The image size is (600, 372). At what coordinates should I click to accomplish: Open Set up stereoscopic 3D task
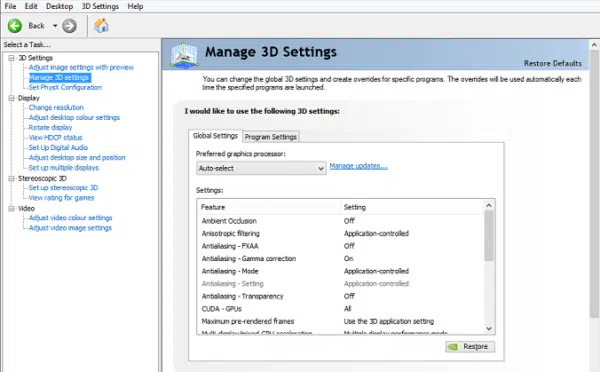(x=63, y=188)
